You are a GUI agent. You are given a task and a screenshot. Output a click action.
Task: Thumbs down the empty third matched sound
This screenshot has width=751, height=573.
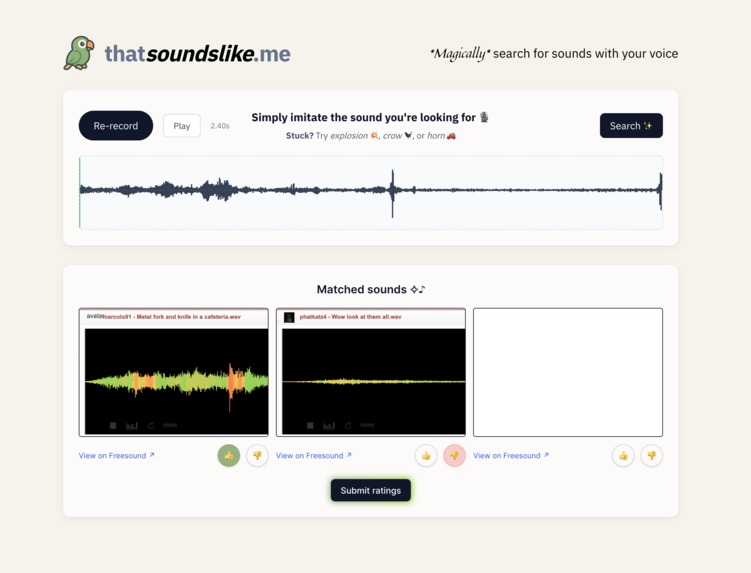pyautogui.click(x=652, y=456)
